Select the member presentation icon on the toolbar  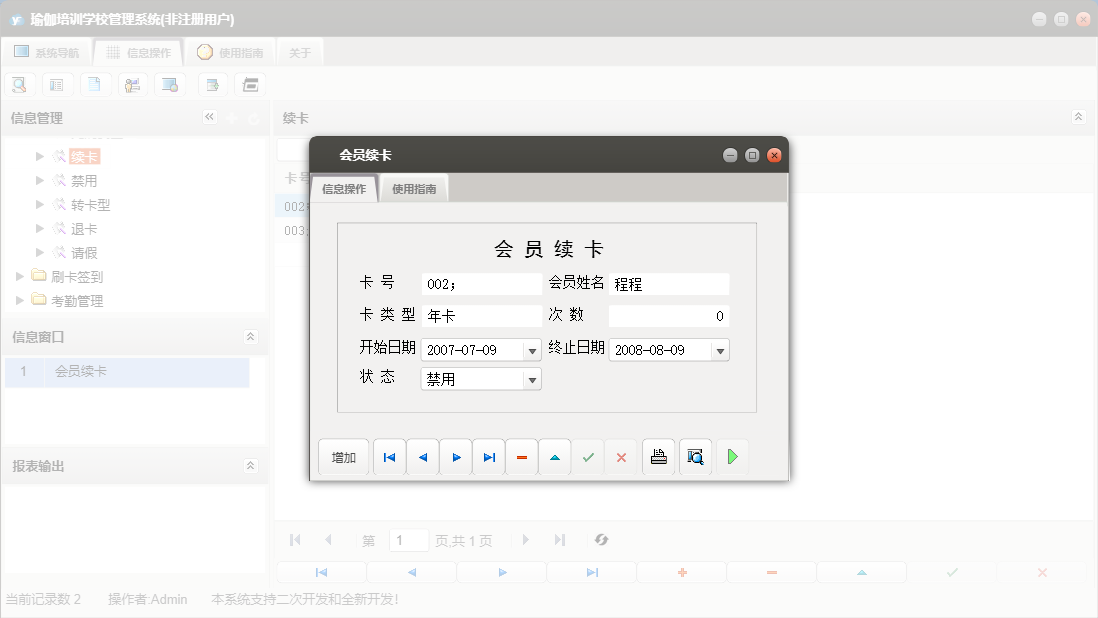pyautogui.click(x=132, y=84)
